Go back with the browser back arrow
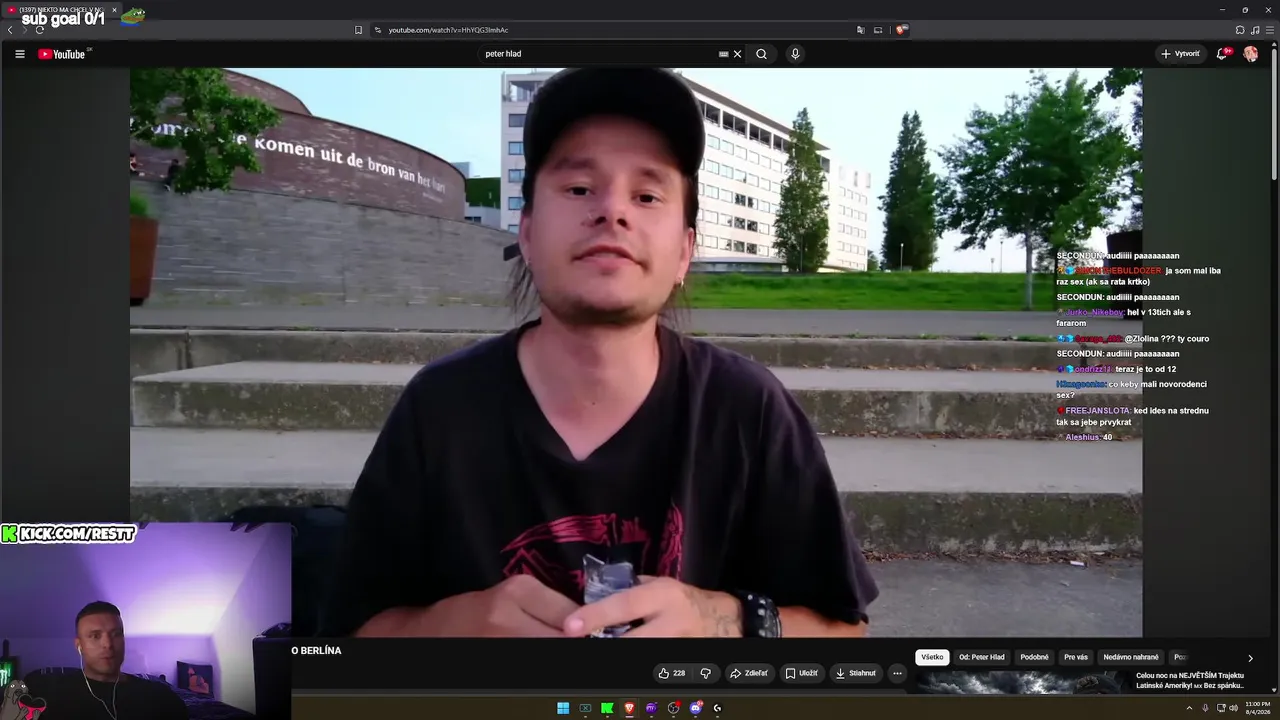This screenshot has height=720, width=1280. pyautogui.click(x=10, y=30)
